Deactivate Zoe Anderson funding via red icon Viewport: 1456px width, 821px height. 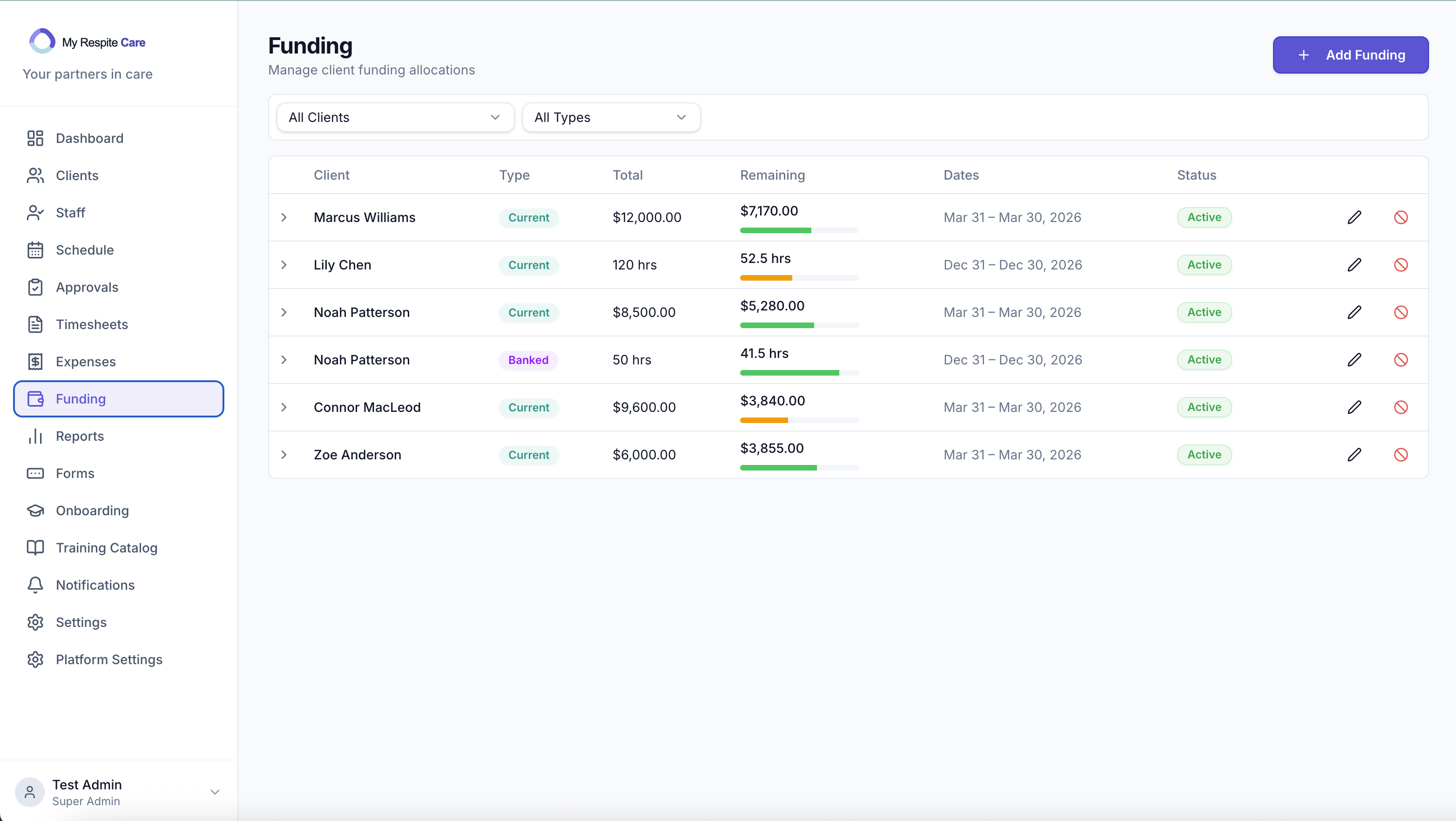pyautogui.click(x=1401, y=455)
